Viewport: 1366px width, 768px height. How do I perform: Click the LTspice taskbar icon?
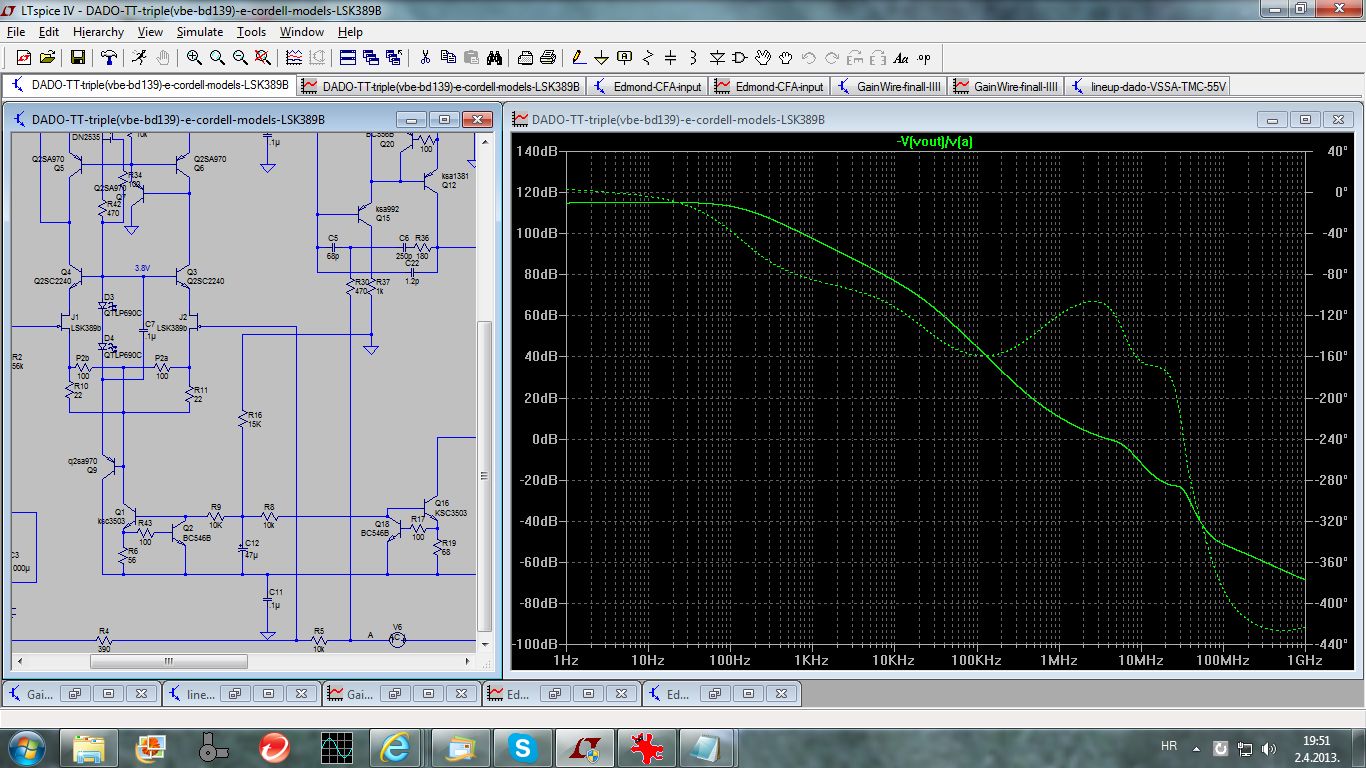click(x=583, y=747)
